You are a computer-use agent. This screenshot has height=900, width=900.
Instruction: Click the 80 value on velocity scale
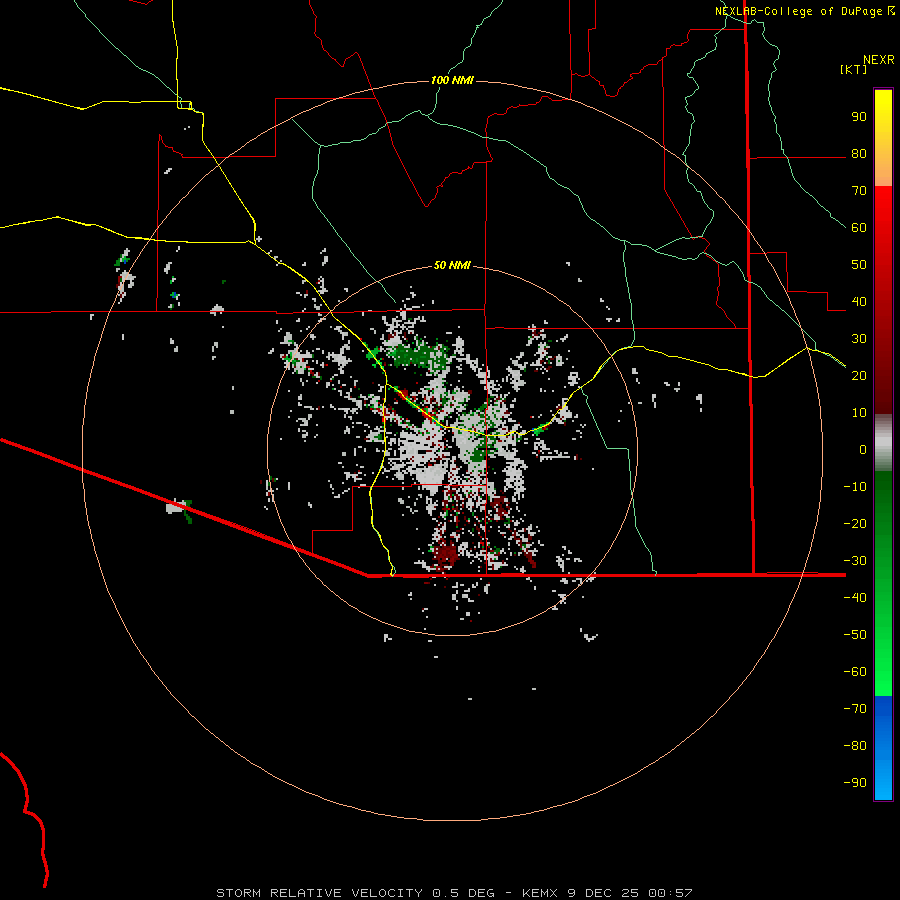coord(859,154)
